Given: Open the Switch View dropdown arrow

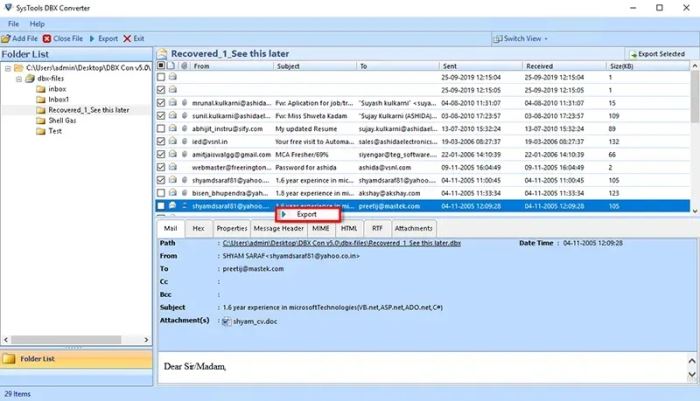Looking at the screenshot, I should (546, 39).
